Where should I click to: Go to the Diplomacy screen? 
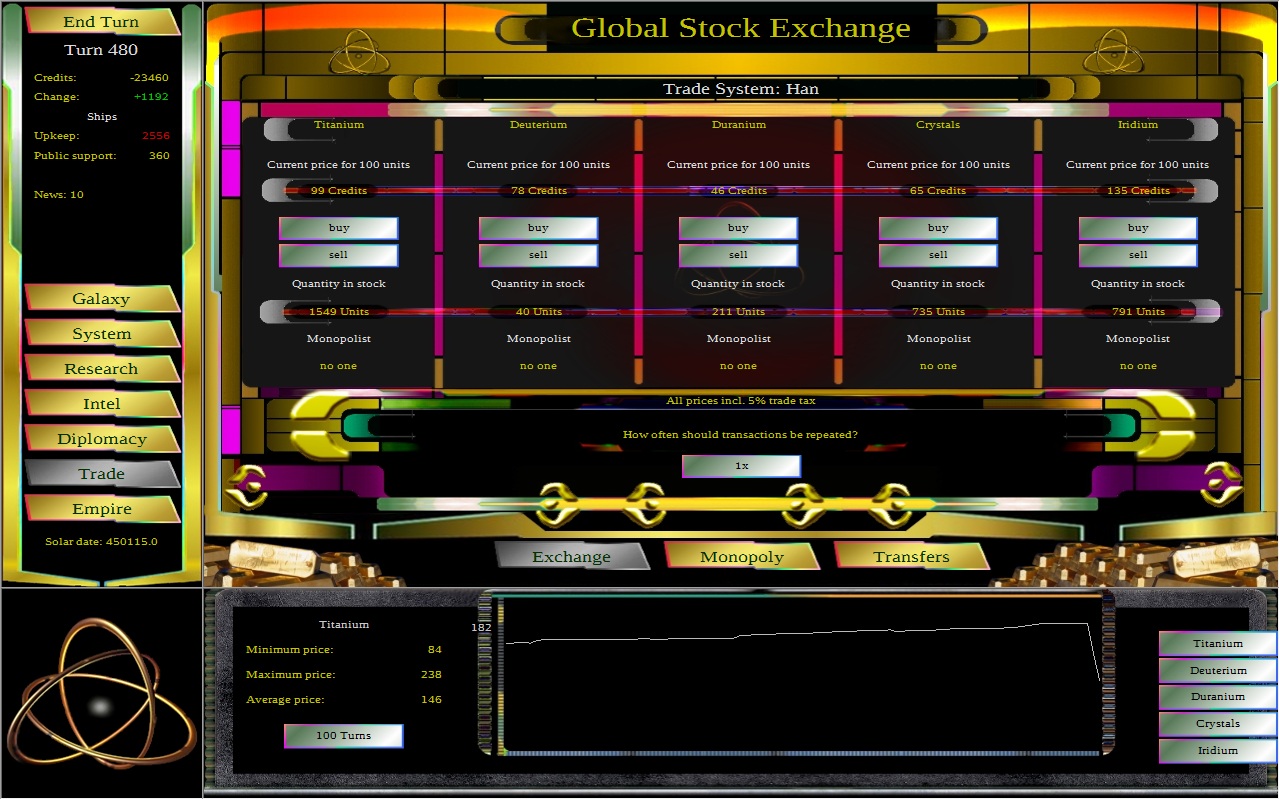101,439
